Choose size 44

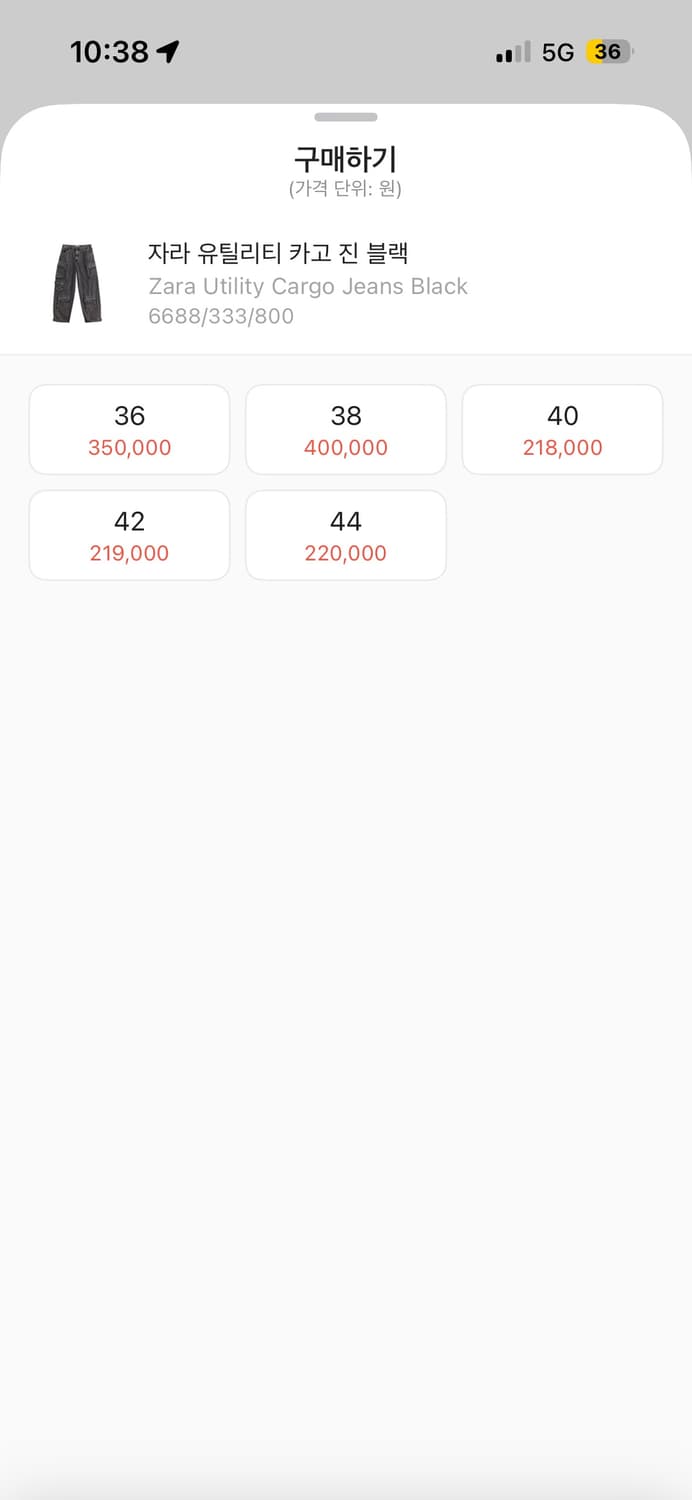coord(346,535)
